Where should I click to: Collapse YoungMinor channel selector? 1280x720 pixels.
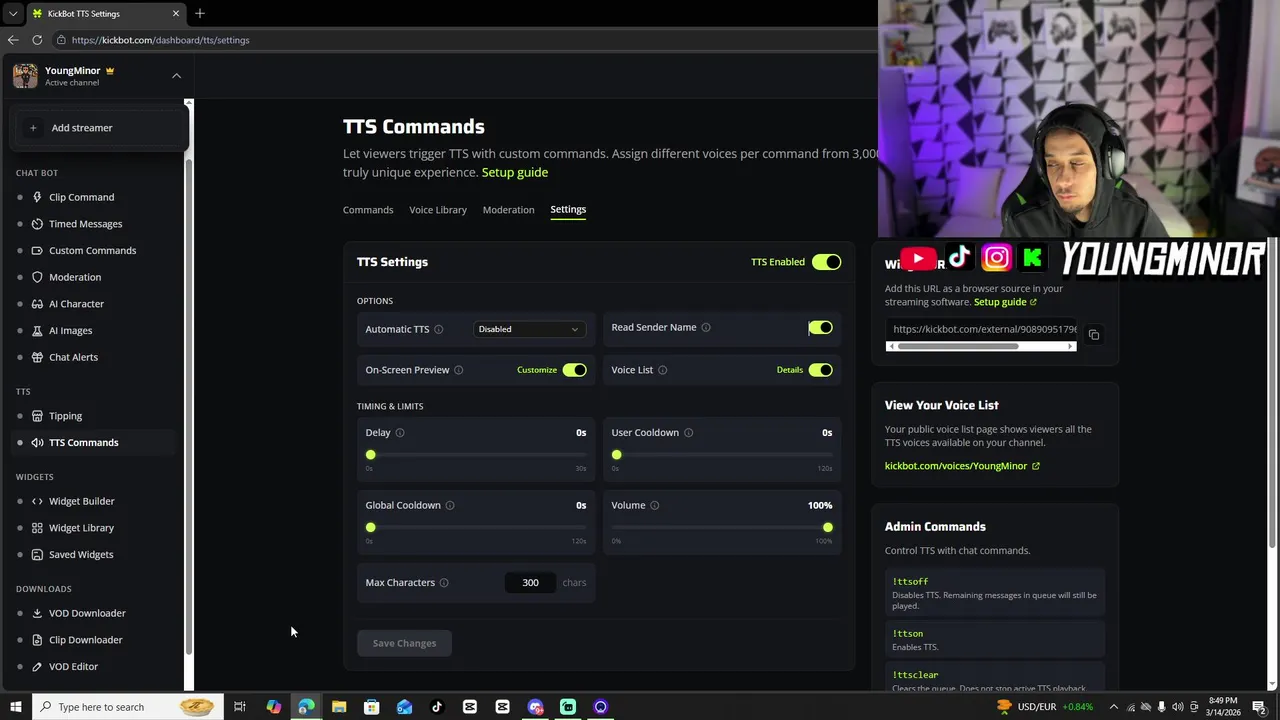pyautogui.click(x=176, y=76)
